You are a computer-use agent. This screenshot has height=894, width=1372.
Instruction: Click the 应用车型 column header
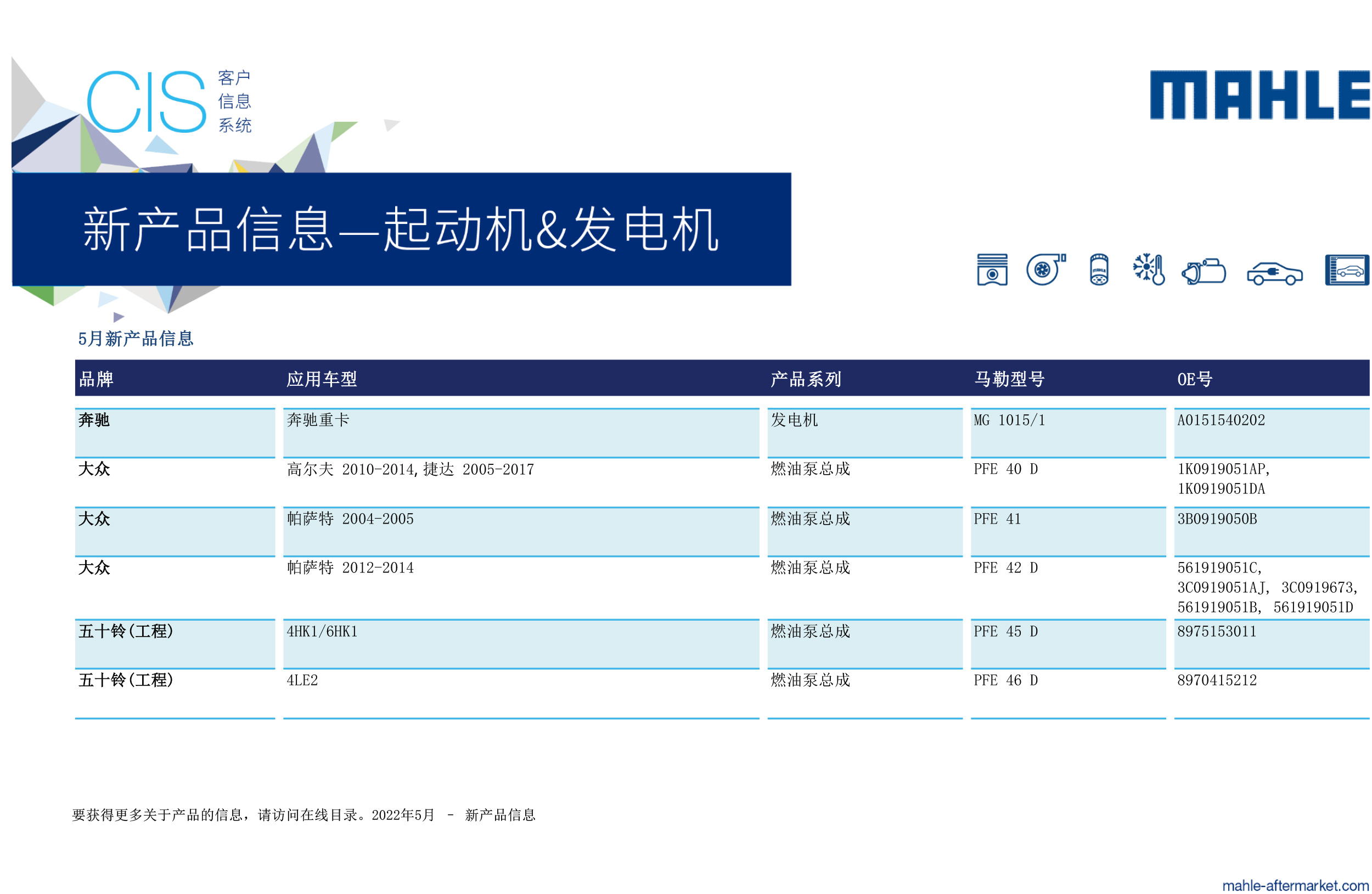[322, 379]
